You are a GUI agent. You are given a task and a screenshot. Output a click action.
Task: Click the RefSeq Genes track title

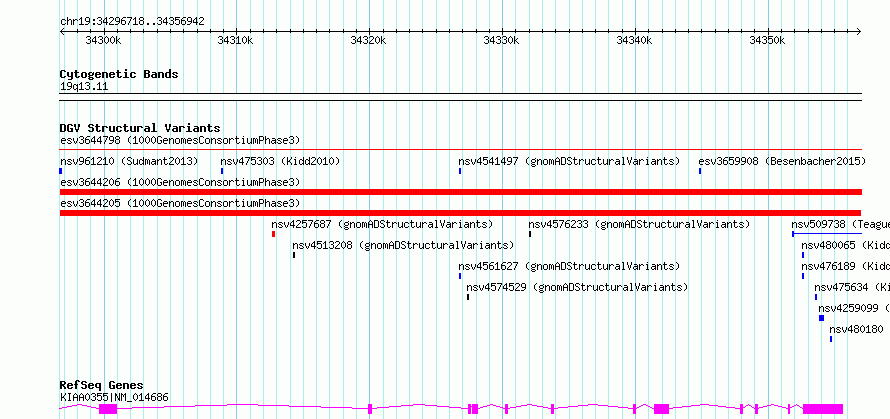click(x=102, y=386)
